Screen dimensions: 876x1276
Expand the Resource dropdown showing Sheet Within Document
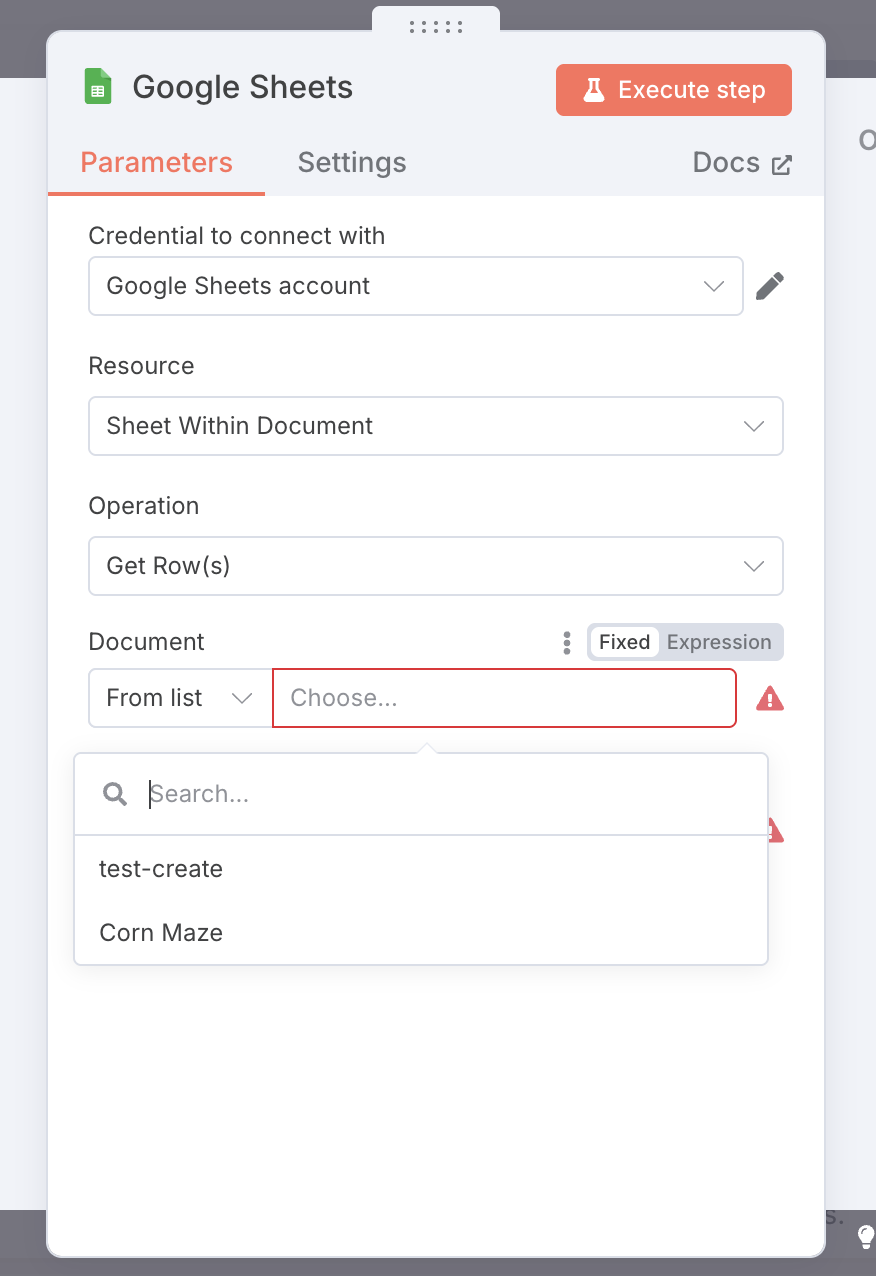[x=436, y=426]
